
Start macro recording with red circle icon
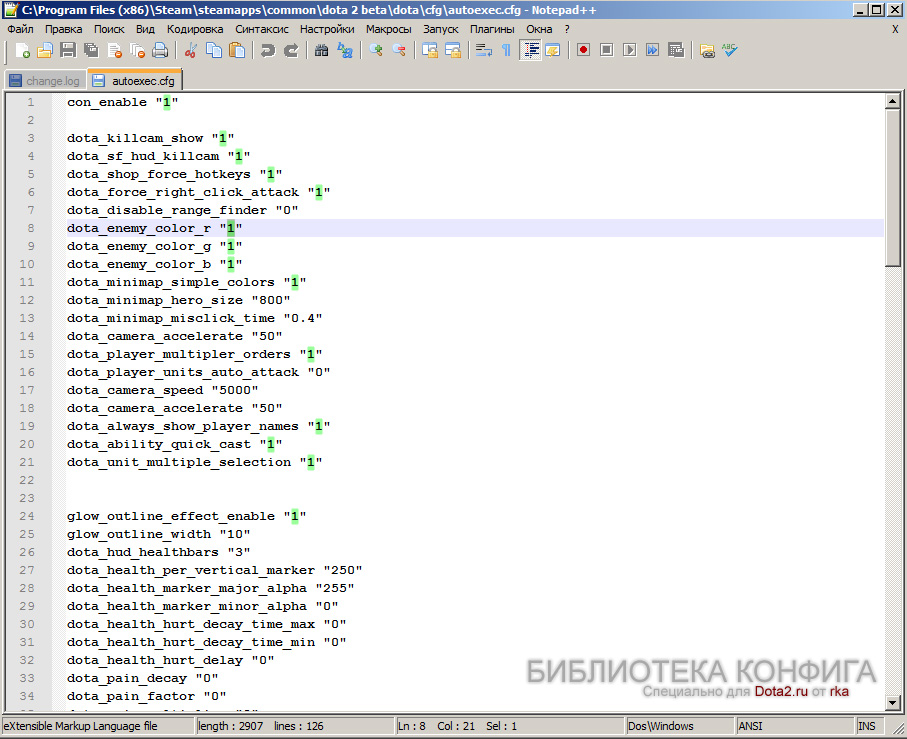[x=582, y=50]
